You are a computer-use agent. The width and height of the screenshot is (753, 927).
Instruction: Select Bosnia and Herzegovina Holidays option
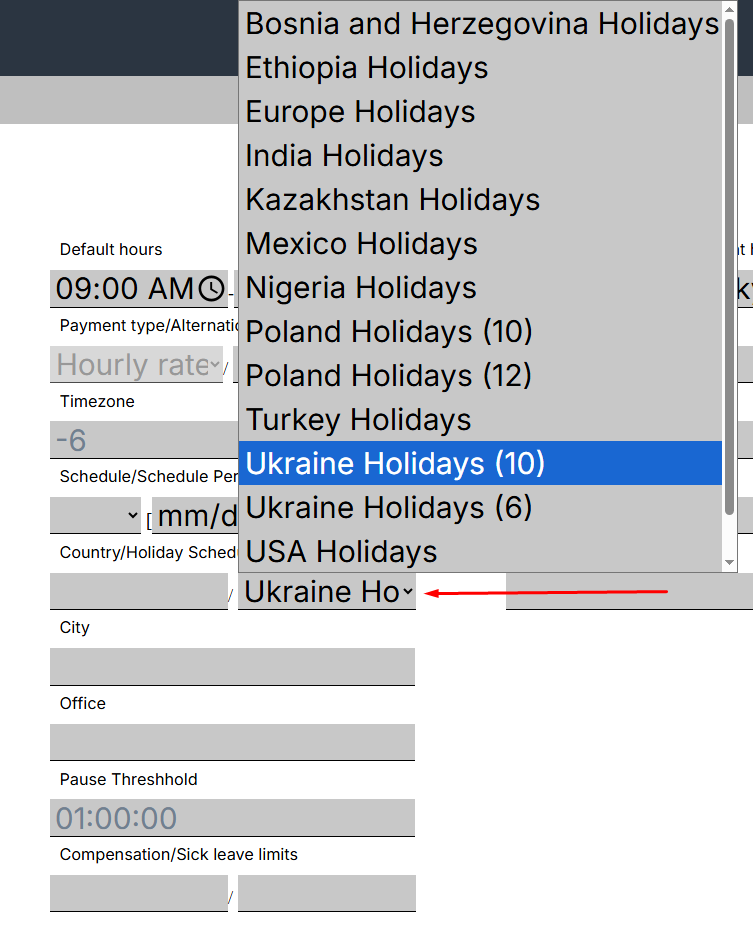(x=481, y=24)
